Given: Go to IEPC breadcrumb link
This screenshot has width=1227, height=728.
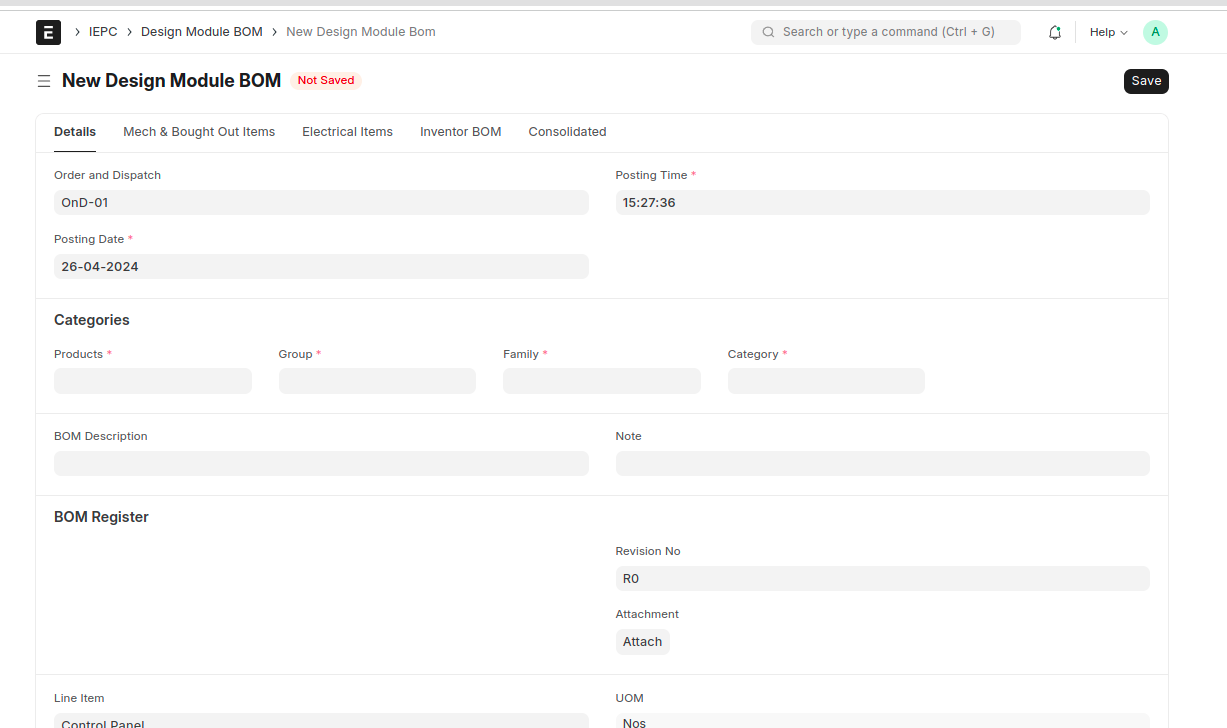Looking at the screenshot, I should pos(103,32).
